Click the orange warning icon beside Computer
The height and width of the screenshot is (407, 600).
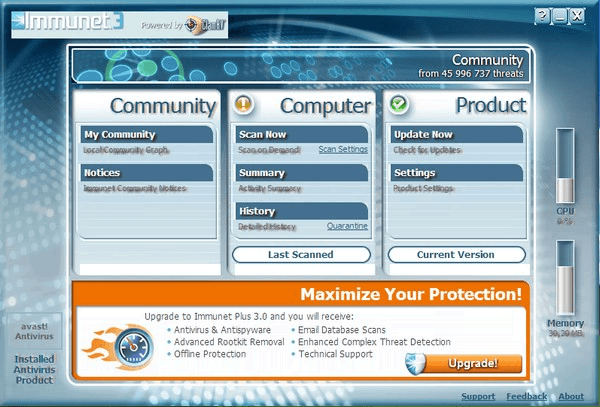point(243,104)
